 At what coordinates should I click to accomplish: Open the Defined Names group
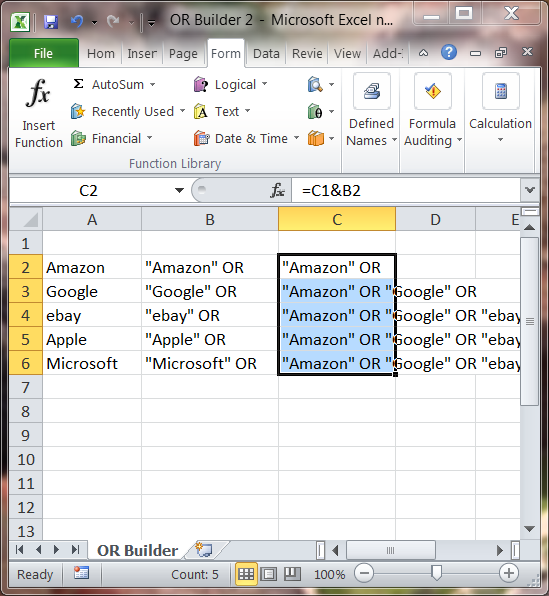[x=371, y=110]
